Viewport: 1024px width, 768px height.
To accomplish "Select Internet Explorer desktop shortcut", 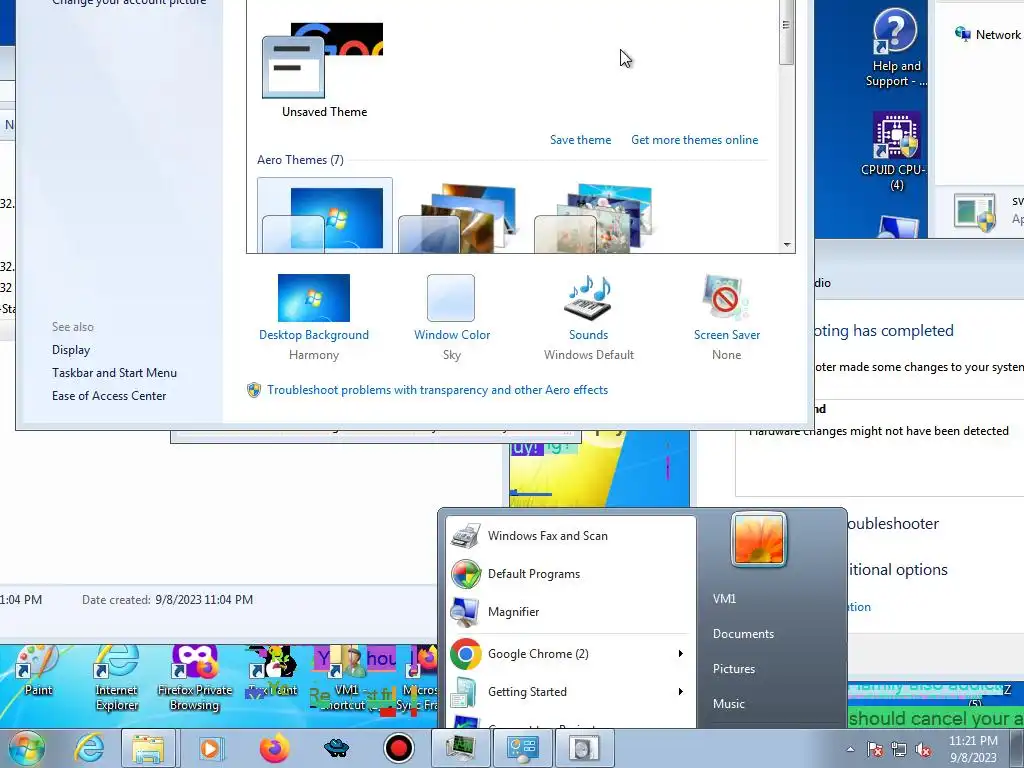I will point(116,678).
